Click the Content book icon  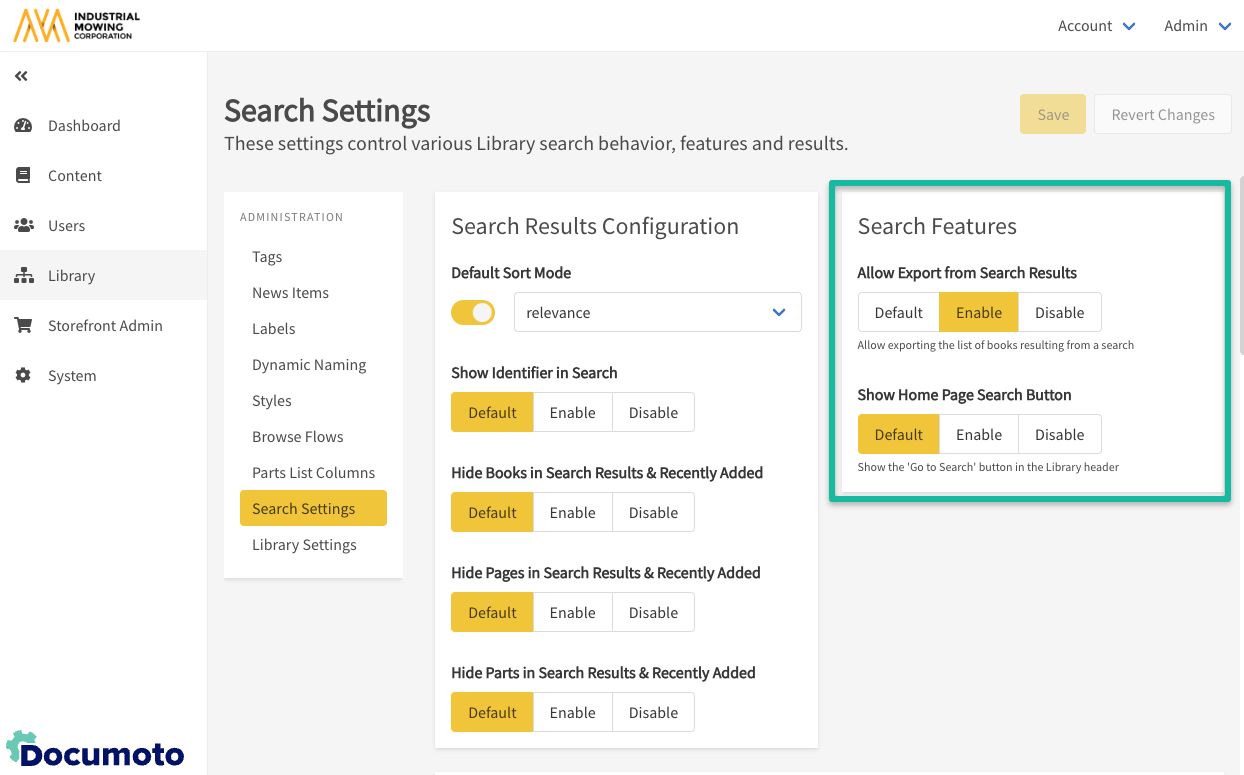click(x=23, y=176)
